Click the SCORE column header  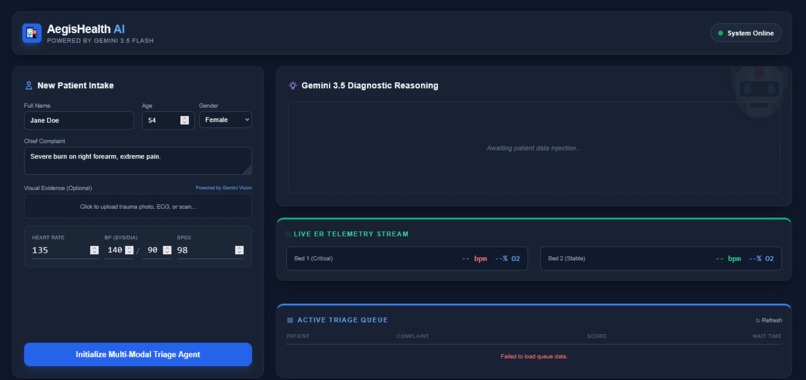click(x=597, y=336)
